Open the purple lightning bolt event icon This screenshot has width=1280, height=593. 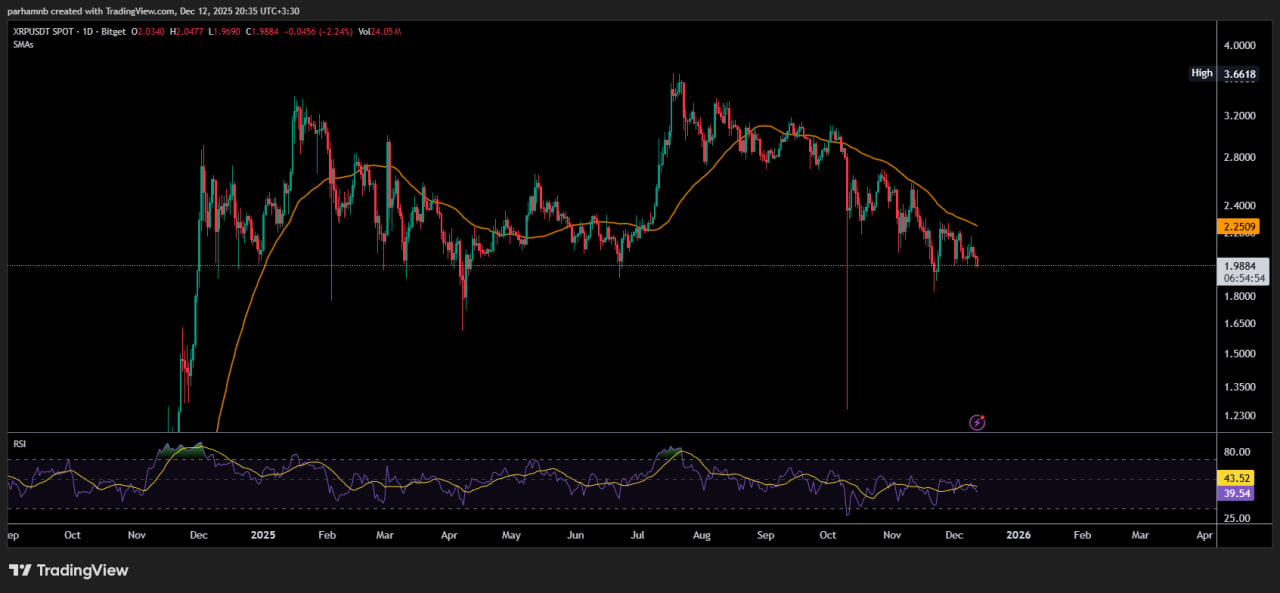(x=978, y=423)
